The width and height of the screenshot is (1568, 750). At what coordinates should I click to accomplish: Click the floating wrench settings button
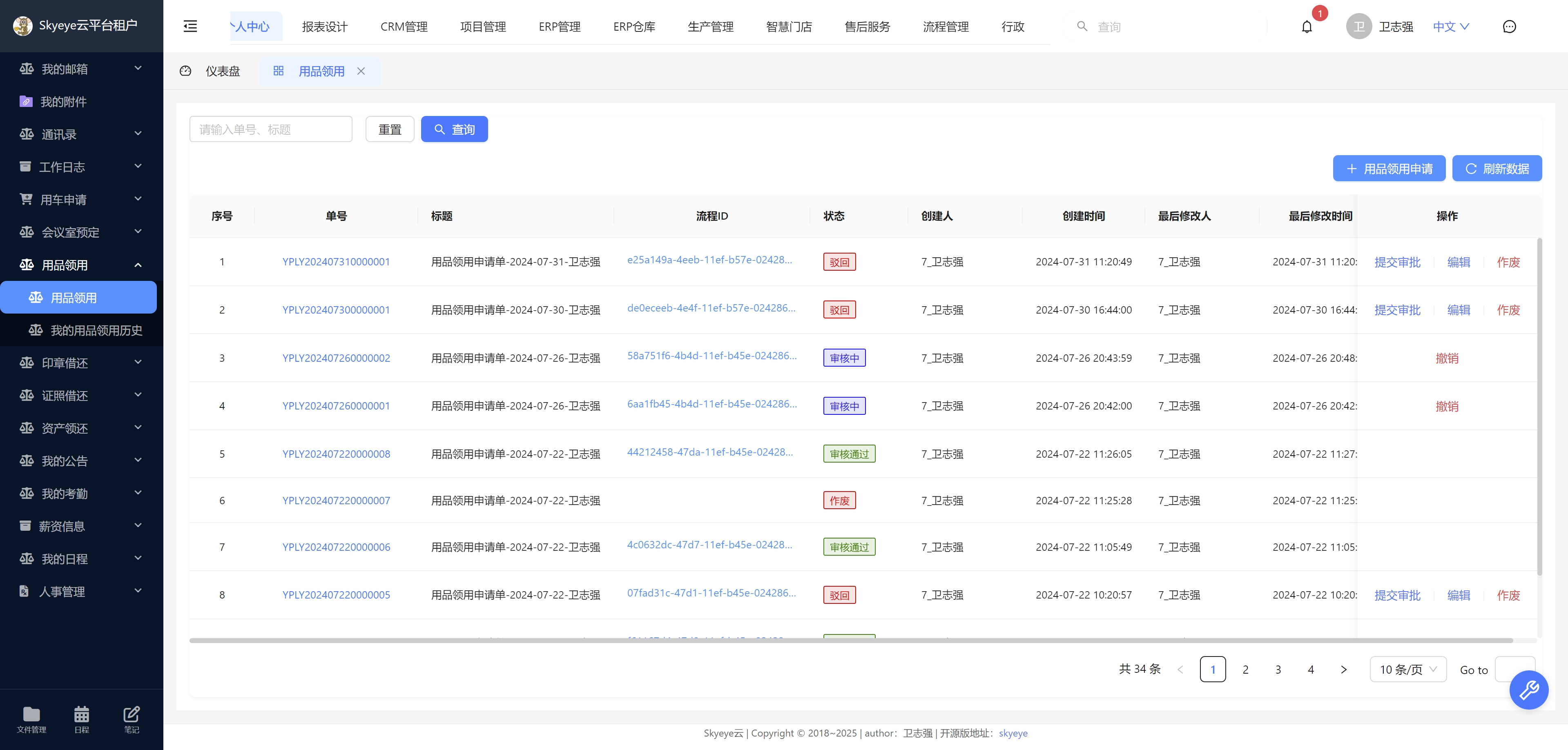tap(1528, 690)
